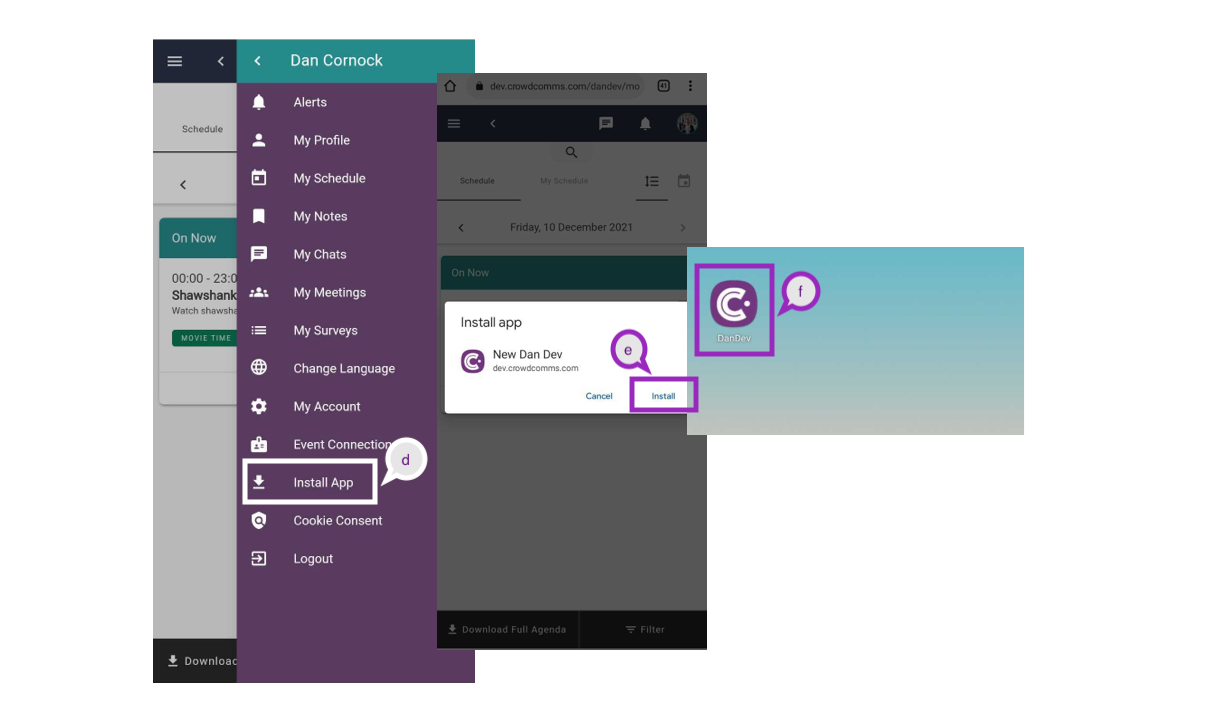The height and width of the screenshot is (723, 1225).
Task: Click the browser URL address bar
Action: click(564, 87)
